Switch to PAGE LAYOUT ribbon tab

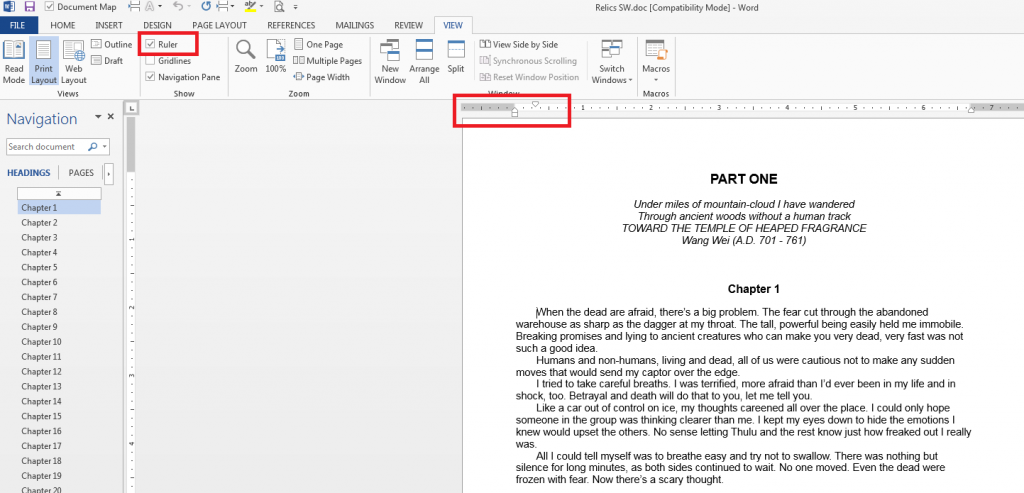[219, 25]
